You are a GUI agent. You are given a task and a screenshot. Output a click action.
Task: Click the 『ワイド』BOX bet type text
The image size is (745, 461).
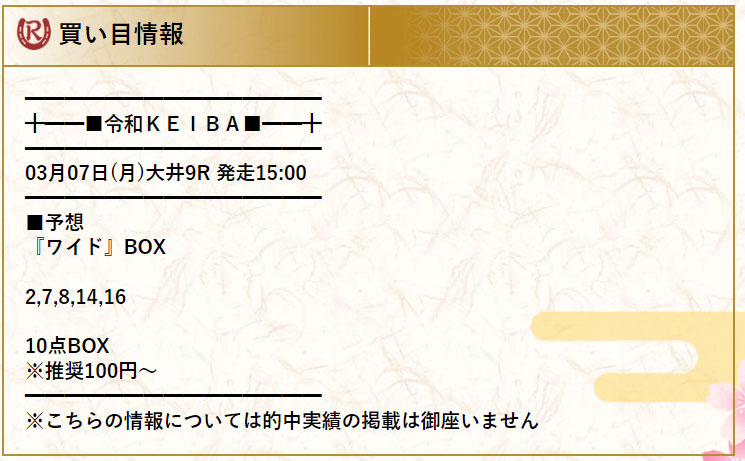(96, 246)
